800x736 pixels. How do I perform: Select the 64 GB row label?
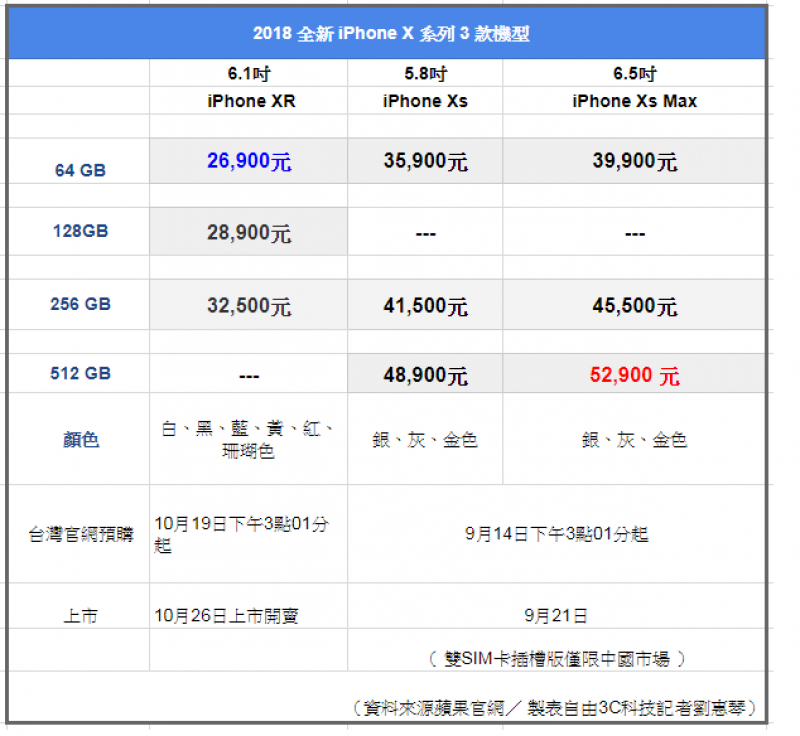point(79,170)
